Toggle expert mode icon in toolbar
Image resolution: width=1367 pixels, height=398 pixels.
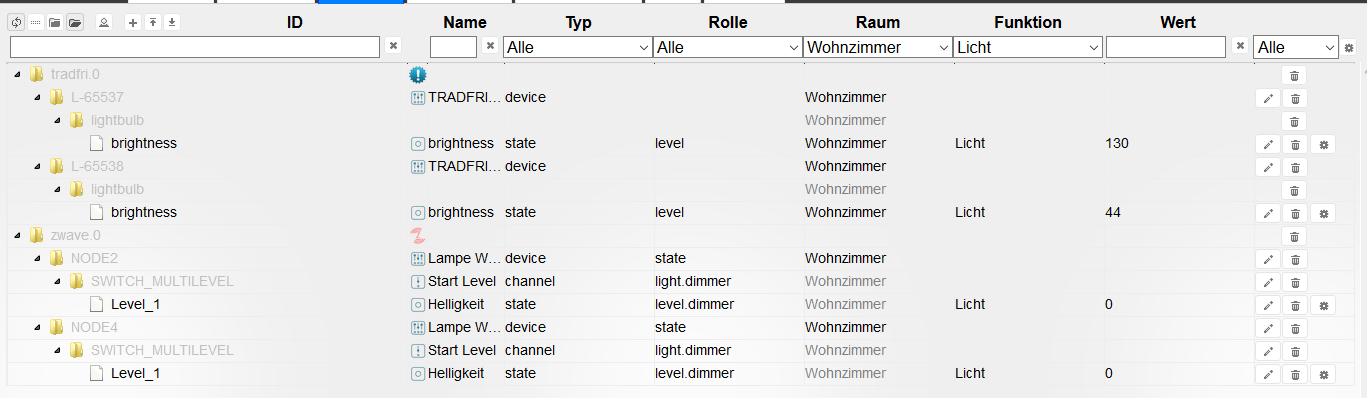coord(104,22)
